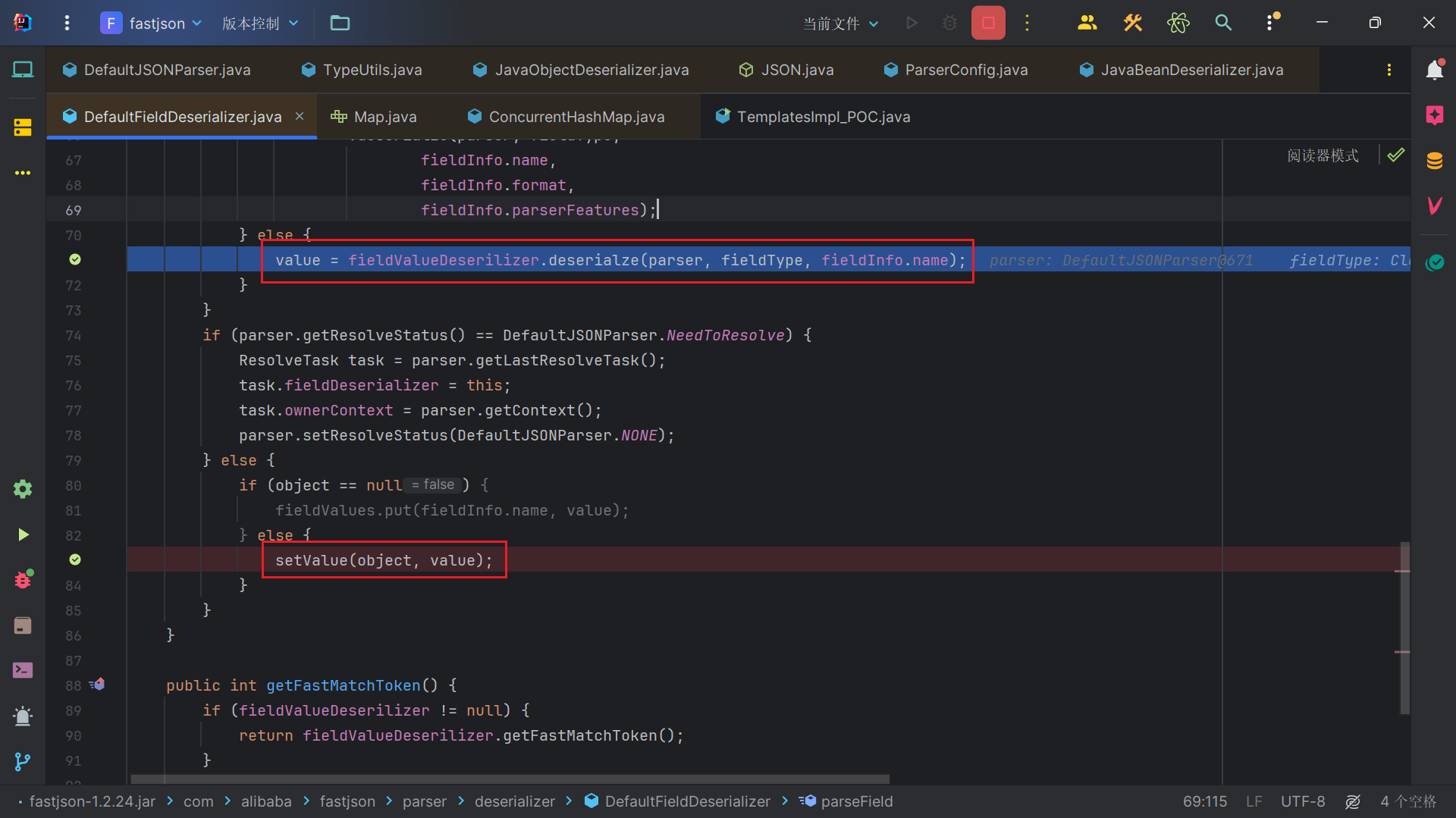Open the atom-shaped AI assistant icon
Screen dimensions: 1456x818
coord(1178,23)
